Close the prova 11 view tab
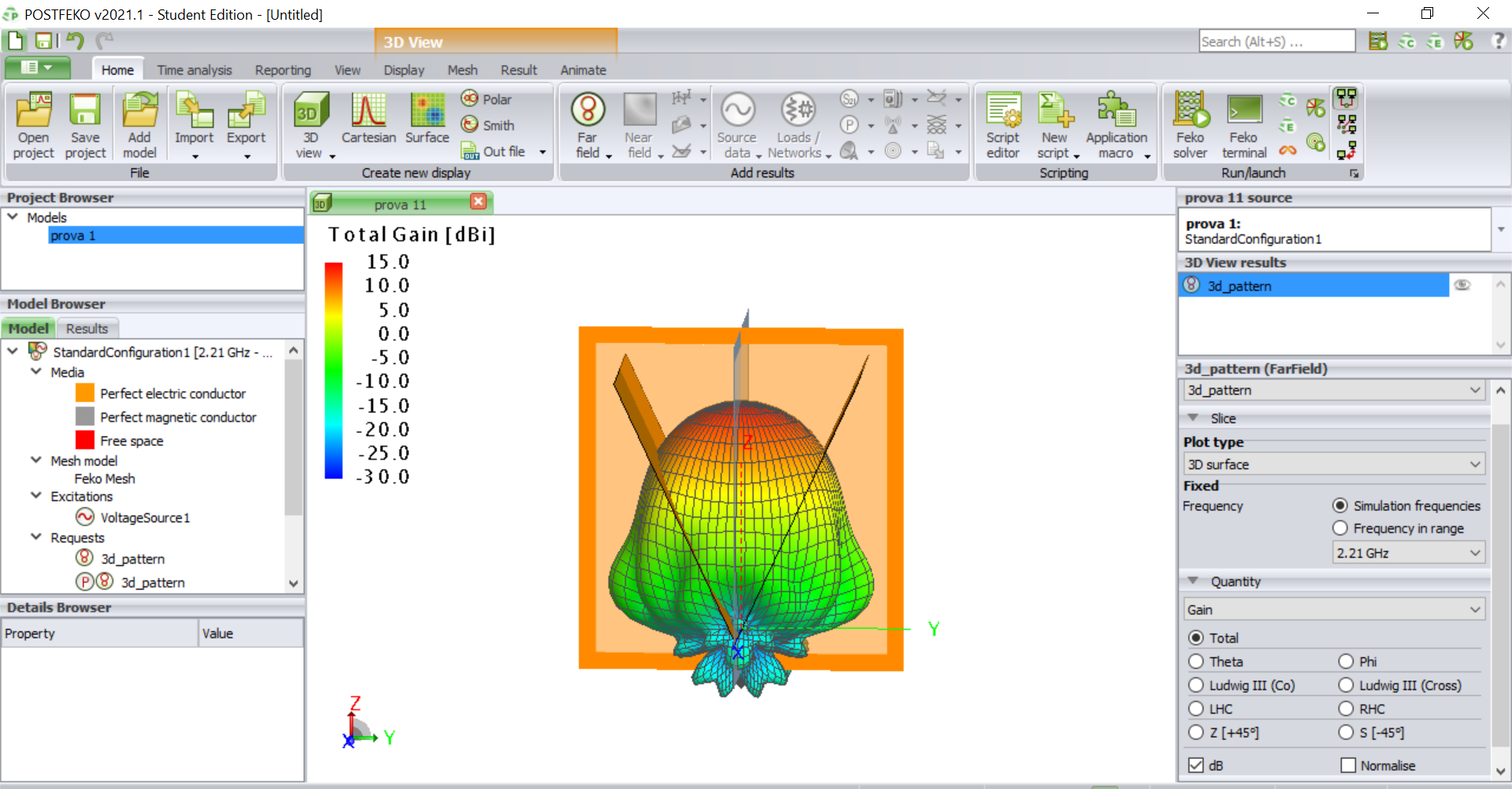Screen dimensions: 1512x789 coord(478,202)
